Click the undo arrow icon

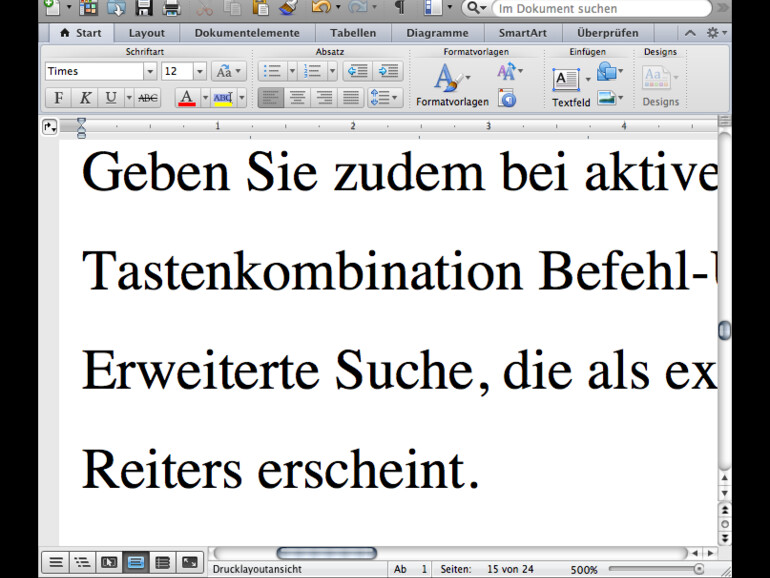click(x=321, y=7)
